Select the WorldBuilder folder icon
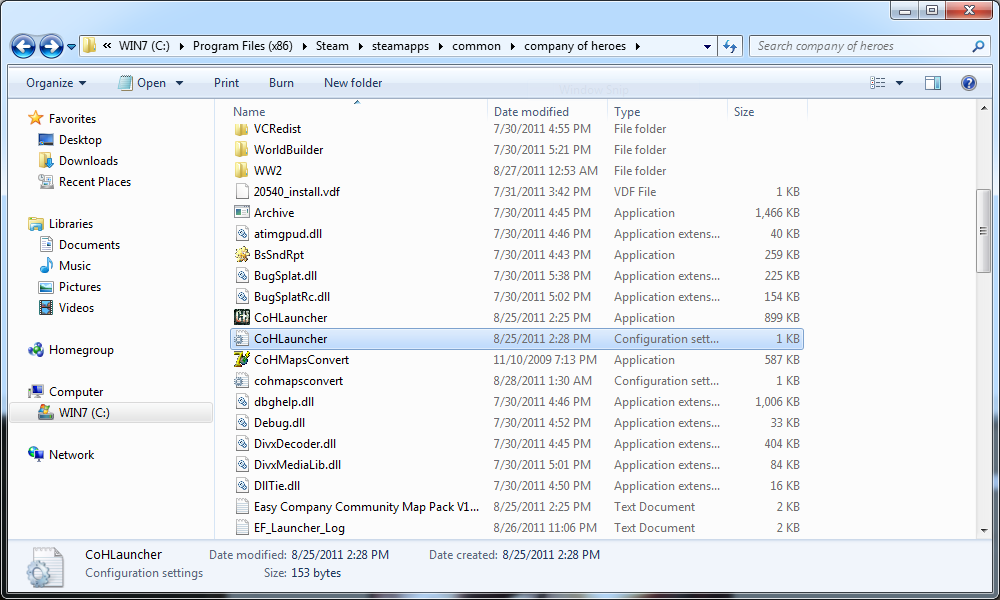This screenshot has height=600, width=1000. [242, 150]
